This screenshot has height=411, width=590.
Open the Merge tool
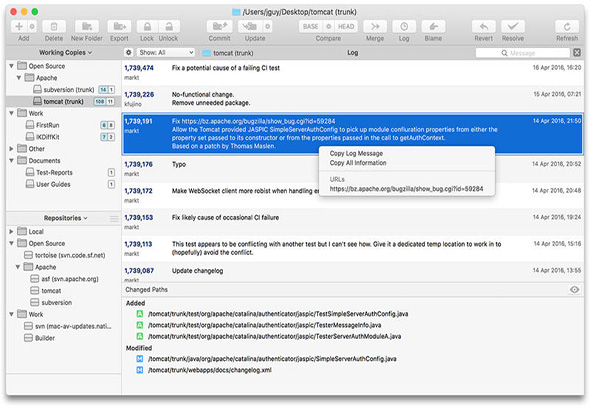[x=375, y=26]
